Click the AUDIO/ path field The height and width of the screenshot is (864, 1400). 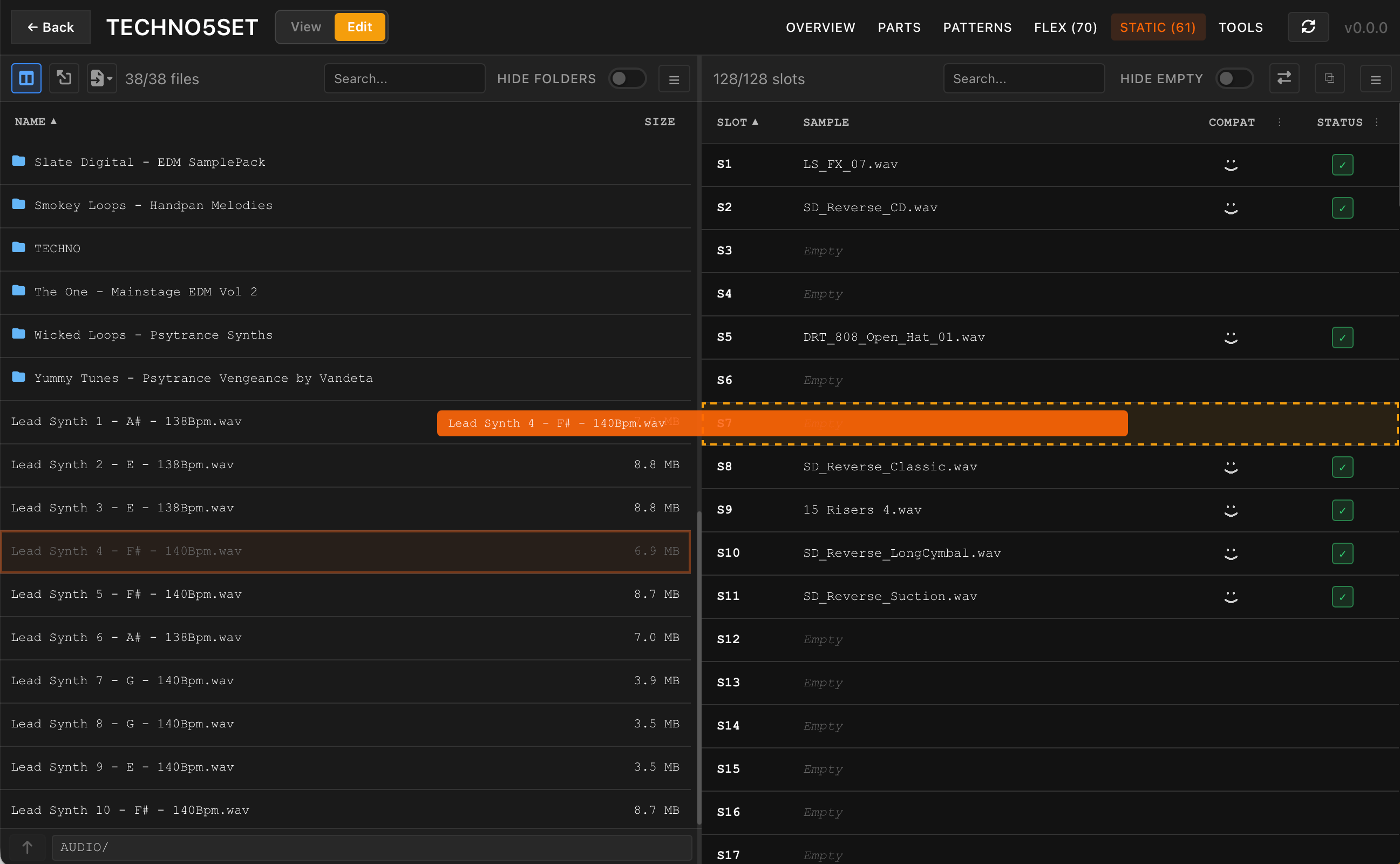372,847
